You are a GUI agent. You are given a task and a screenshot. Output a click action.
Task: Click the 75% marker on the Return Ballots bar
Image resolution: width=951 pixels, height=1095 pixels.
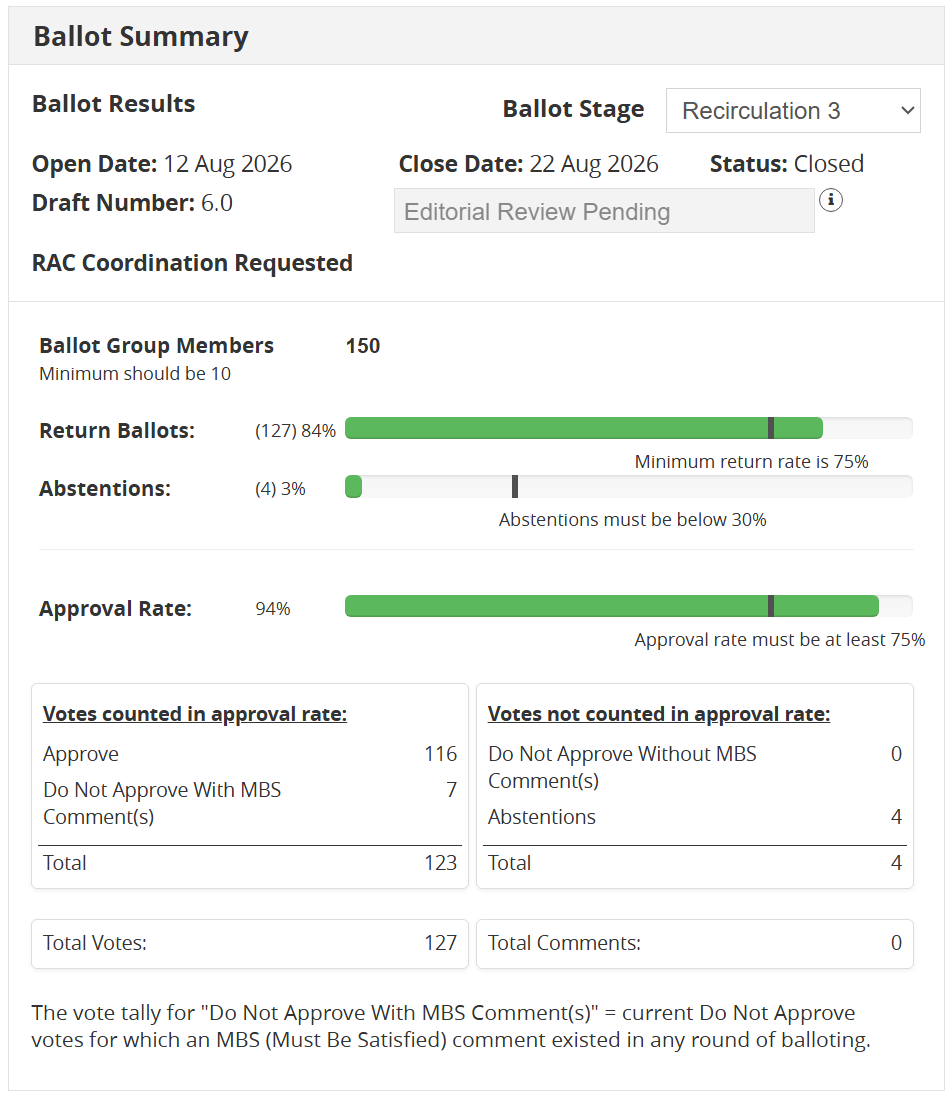click(771, 428)
